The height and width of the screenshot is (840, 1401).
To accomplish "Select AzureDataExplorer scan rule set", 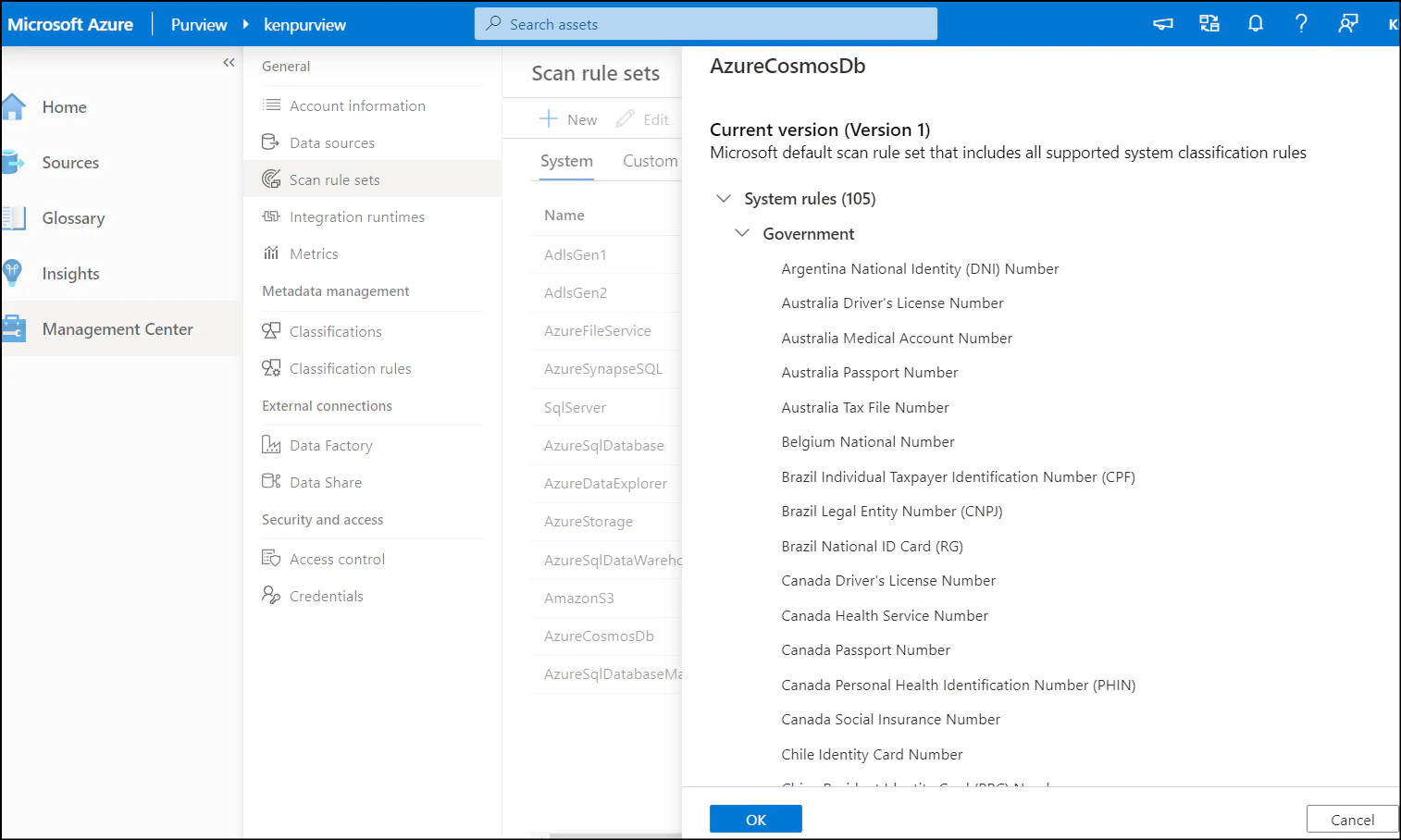I will click(606, 483).
